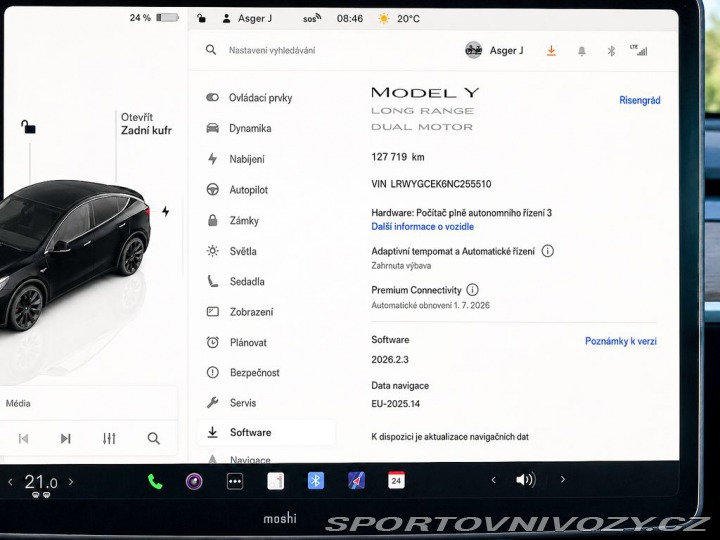Tap the Média panel label

tap(18, 403)
